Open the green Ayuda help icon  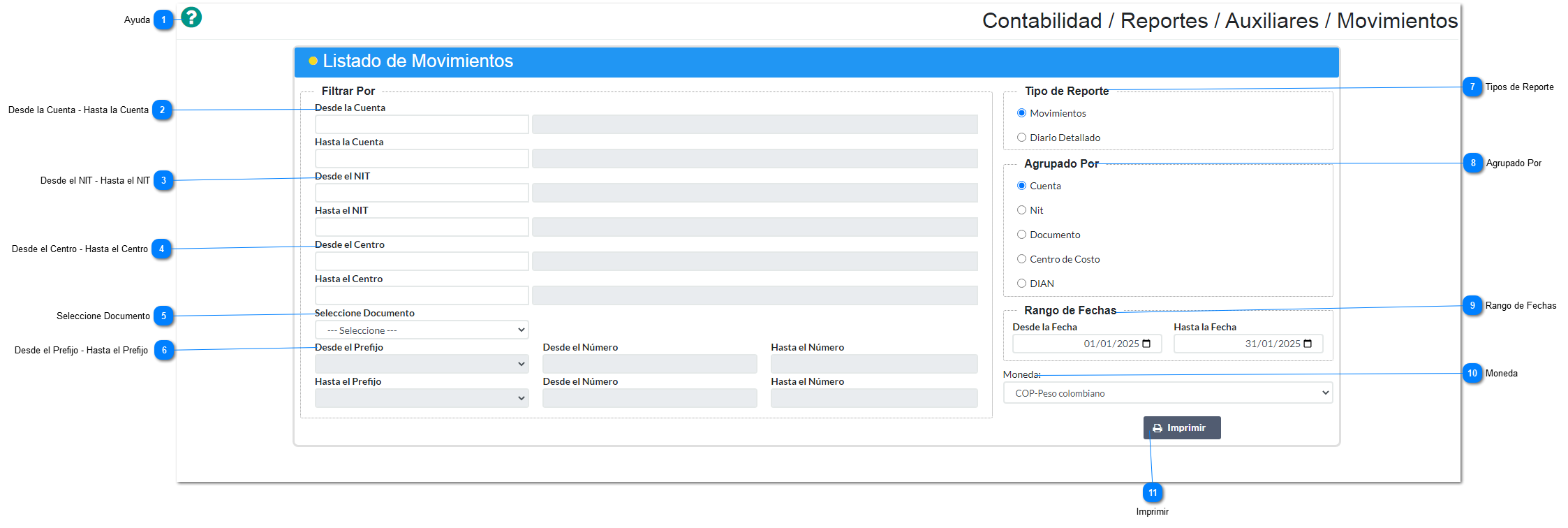[191, 17]
